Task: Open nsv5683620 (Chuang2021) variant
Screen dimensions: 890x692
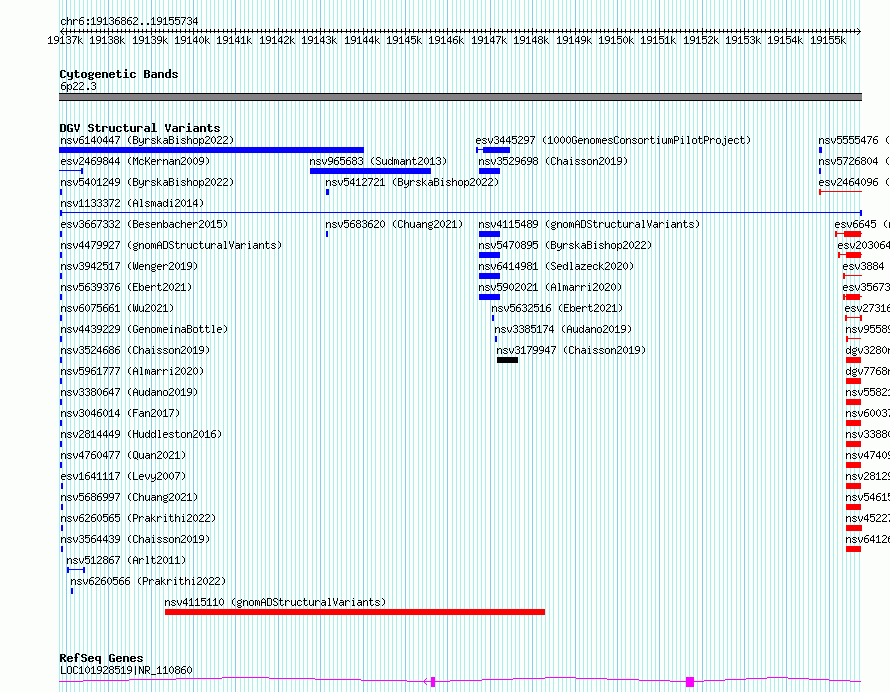Action: pos(394,224)
